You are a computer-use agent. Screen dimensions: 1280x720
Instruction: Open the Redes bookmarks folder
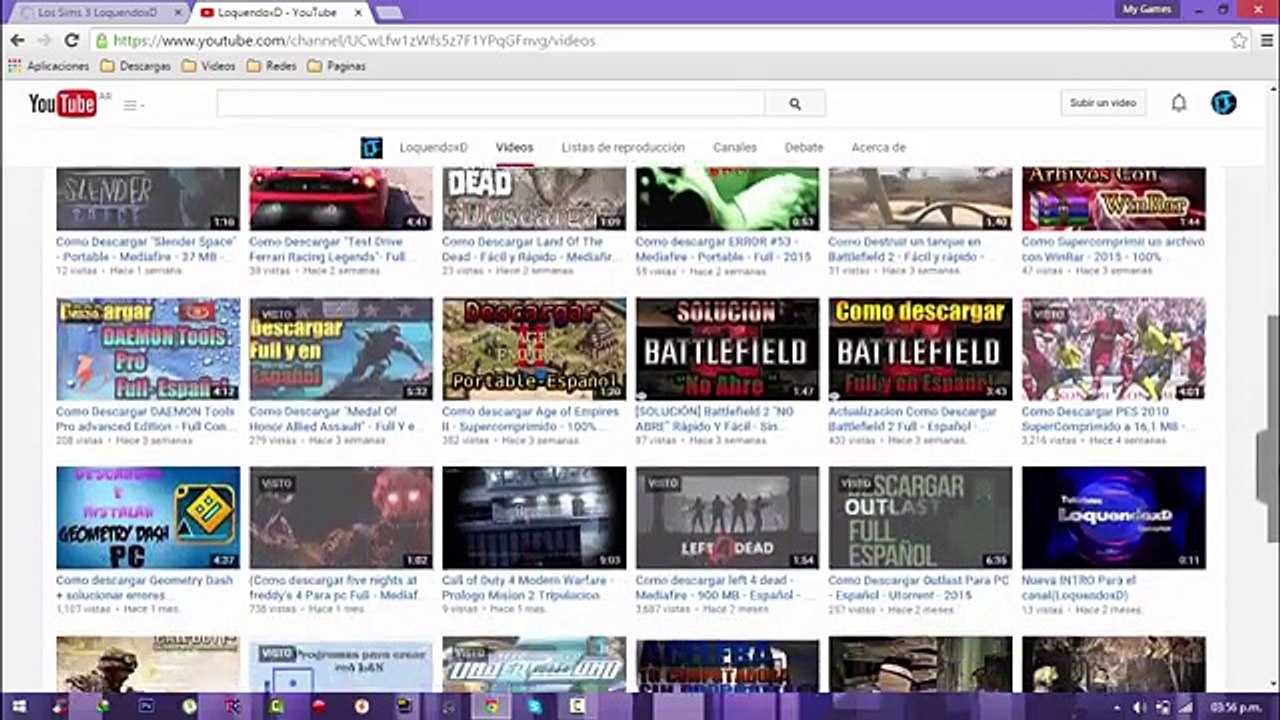tap(272, 66)
